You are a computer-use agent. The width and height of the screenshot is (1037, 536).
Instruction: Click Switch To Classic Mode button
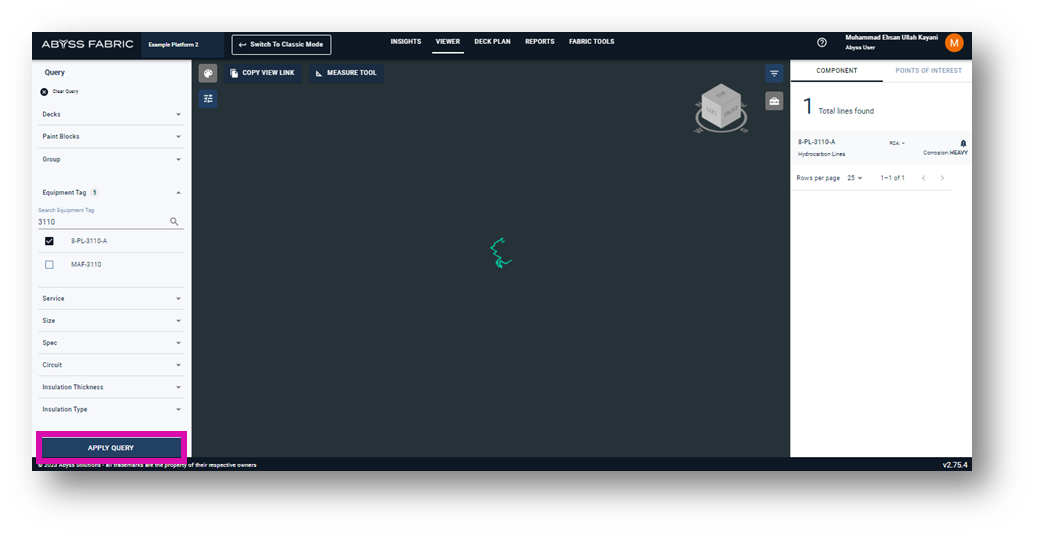tap(281, 45)
